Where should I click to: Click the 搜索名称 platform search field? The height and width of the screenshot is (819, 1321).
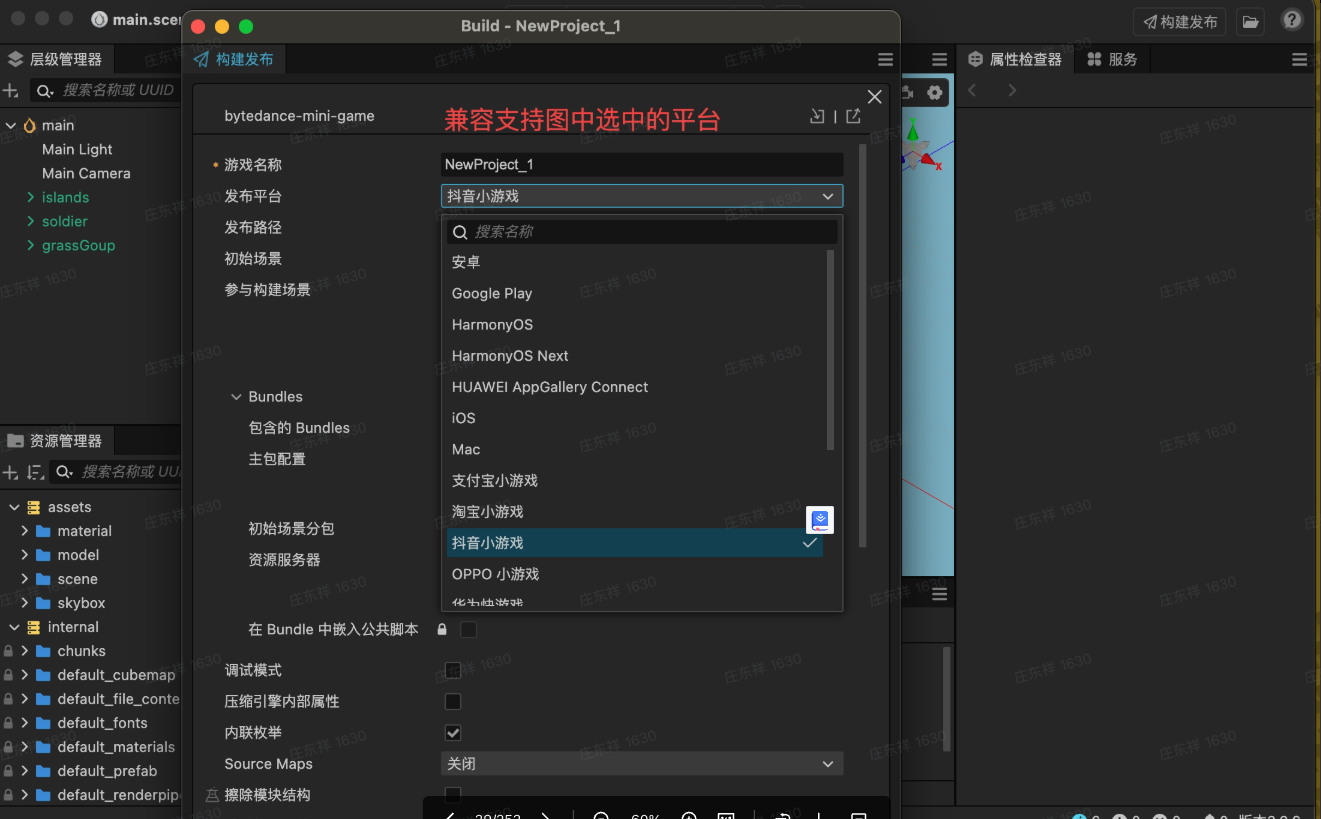point(650,232)
